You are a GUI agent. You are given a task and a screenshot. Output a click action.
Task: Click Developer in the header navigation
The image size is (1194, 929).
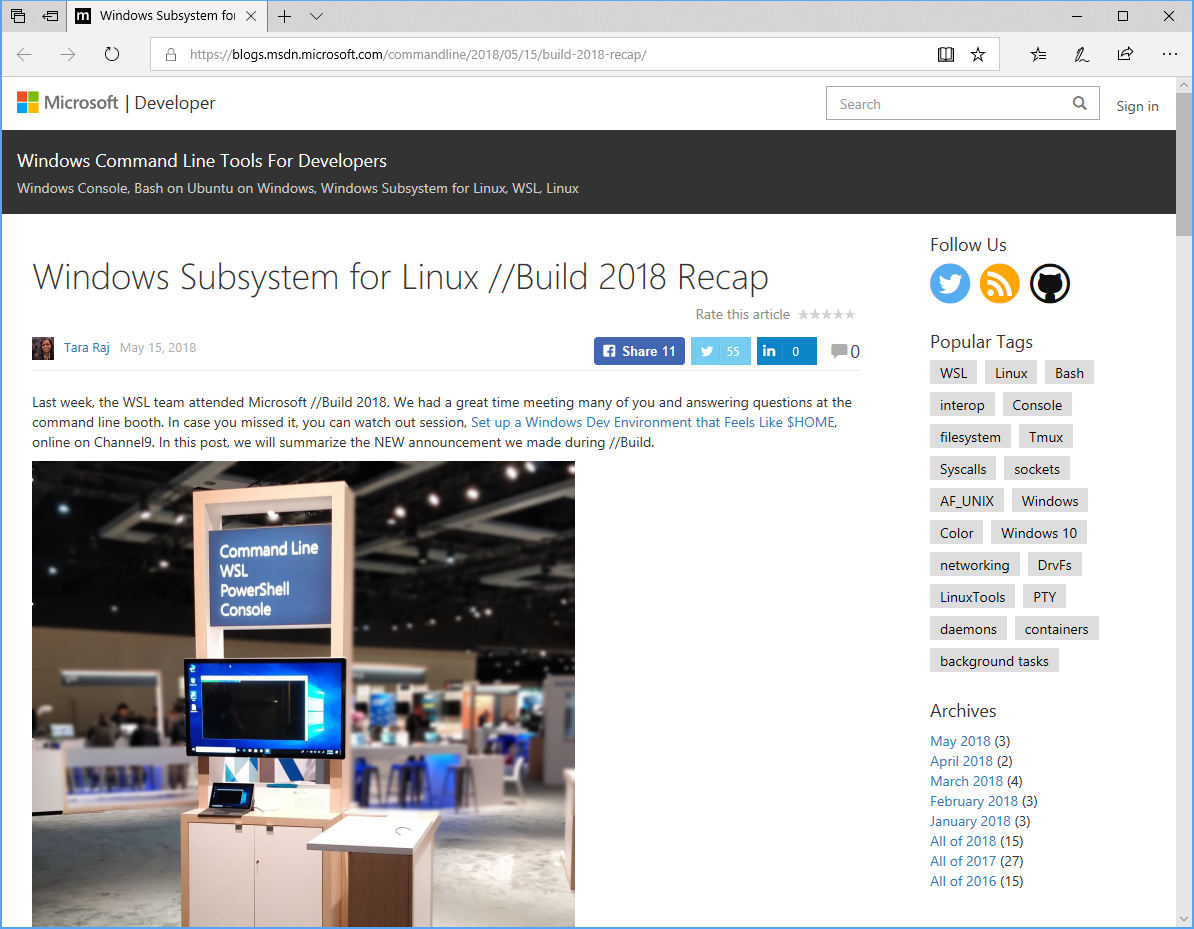(x=174, y=102)
